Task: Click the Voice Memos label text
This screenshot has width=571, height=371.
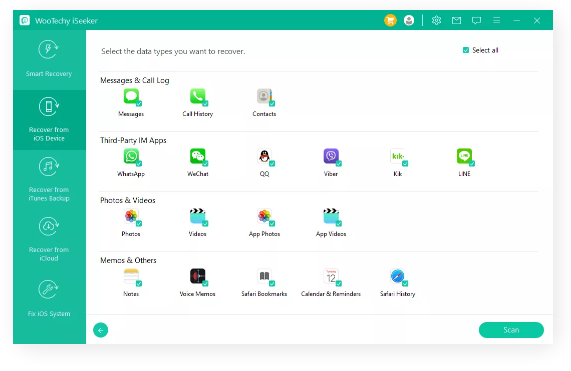Action: pyautogui.click(x=197, y=294)
